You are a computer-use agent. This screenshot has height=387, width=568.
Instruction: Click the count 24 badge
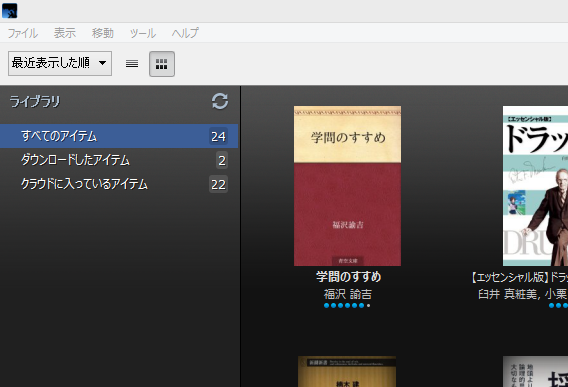click(218, 136)
